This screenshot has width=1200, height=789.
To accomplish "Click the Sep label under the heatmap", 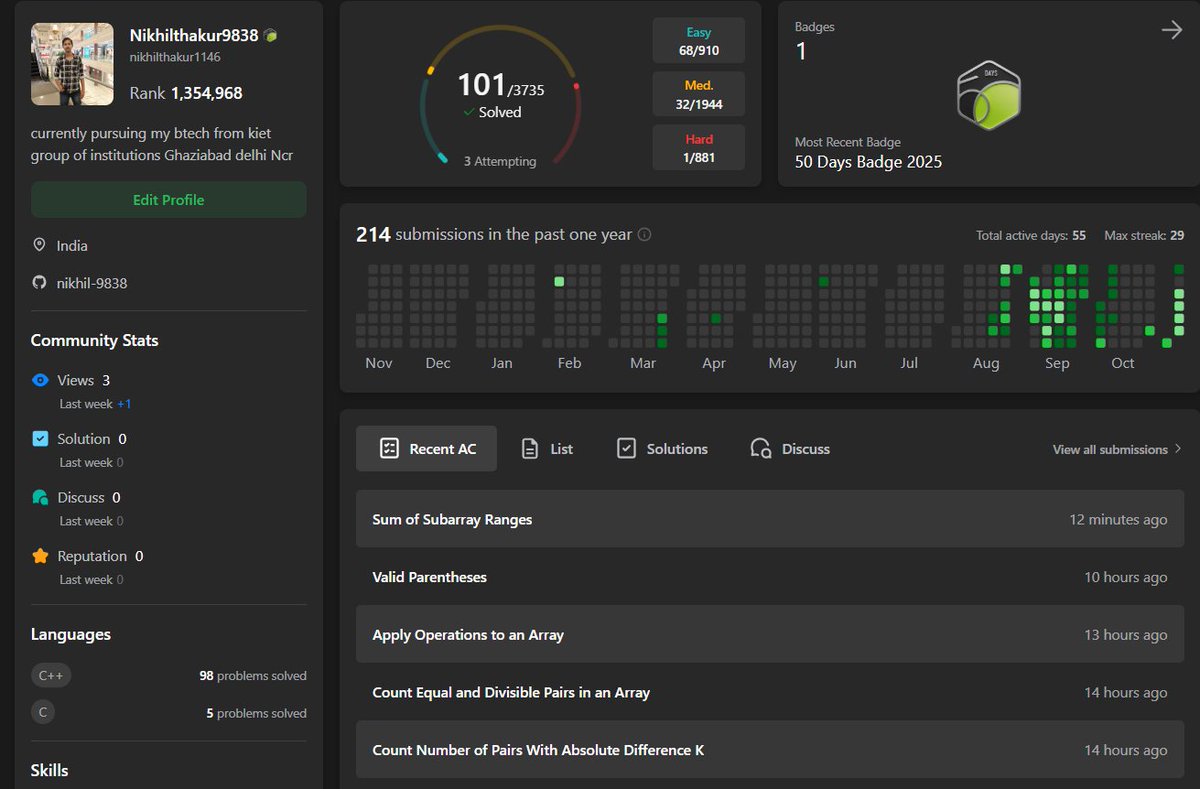I will [1057, 363].
